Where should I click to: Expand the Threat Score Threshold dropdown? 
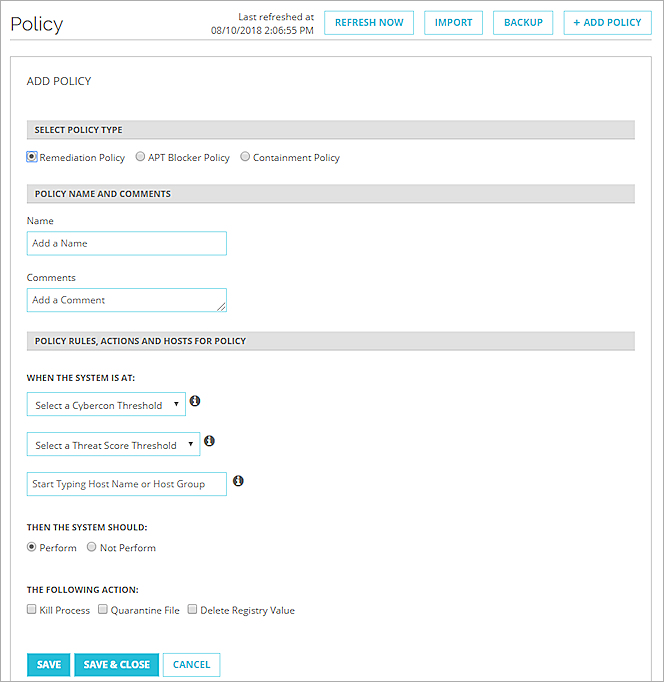tap(113, 445)
